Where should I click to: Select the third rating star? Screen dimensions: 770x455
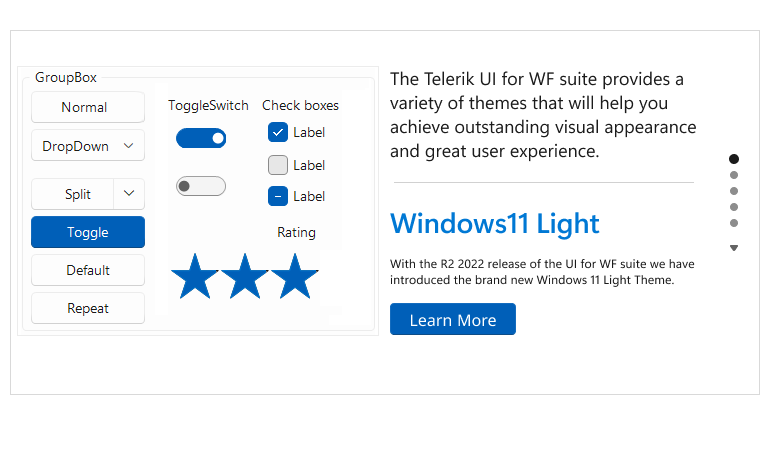pos(295,276)
